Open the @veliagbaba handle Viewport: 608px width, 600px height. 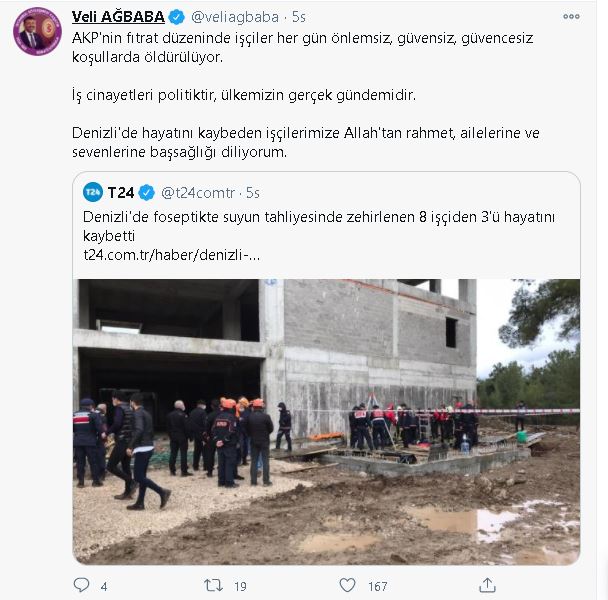point(235,17)
